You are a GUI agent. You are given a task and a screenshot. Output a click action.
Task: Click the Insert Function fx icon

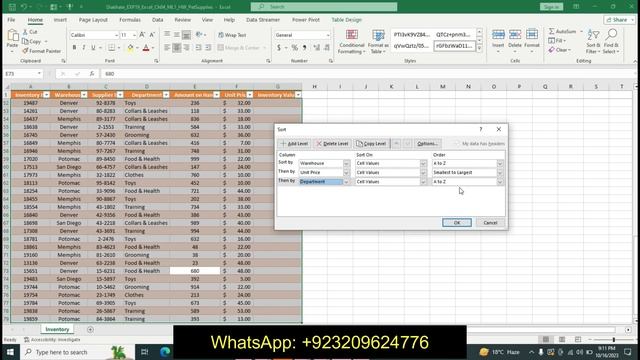click(x=92, y=74)
